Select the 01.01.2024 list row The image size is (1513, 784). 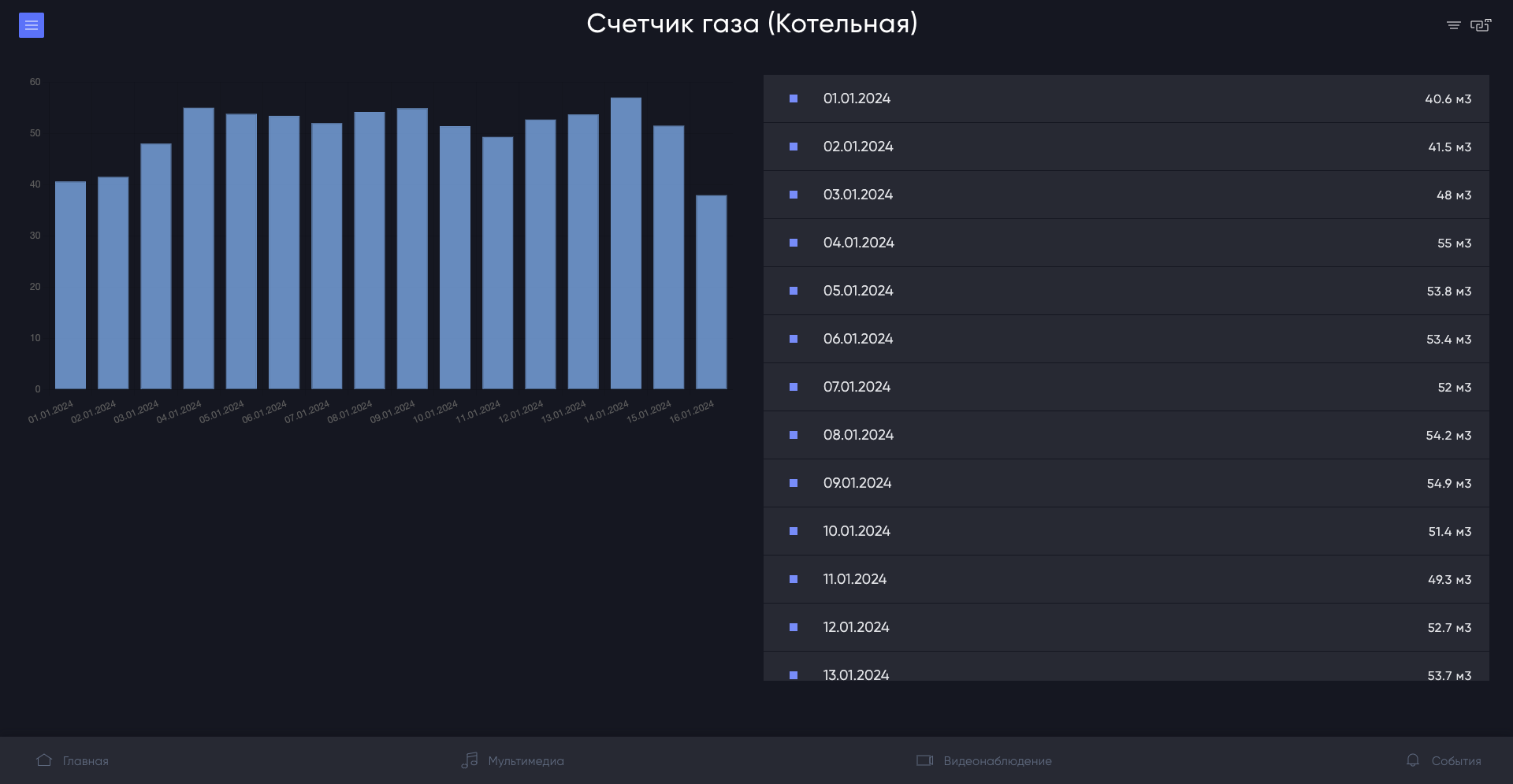[1126, 98]
